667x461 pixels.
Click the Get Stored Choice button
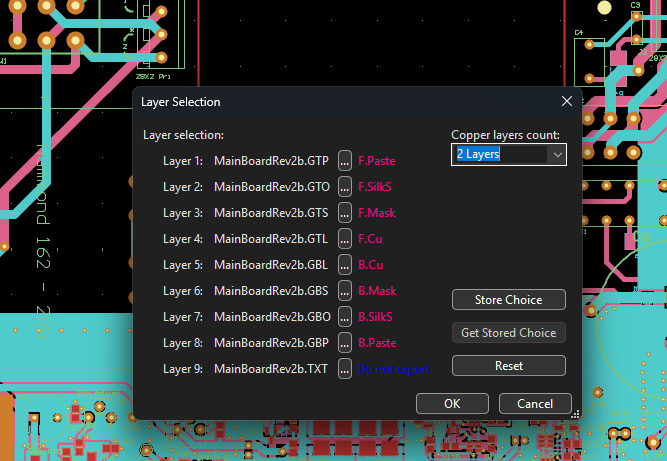509,333
